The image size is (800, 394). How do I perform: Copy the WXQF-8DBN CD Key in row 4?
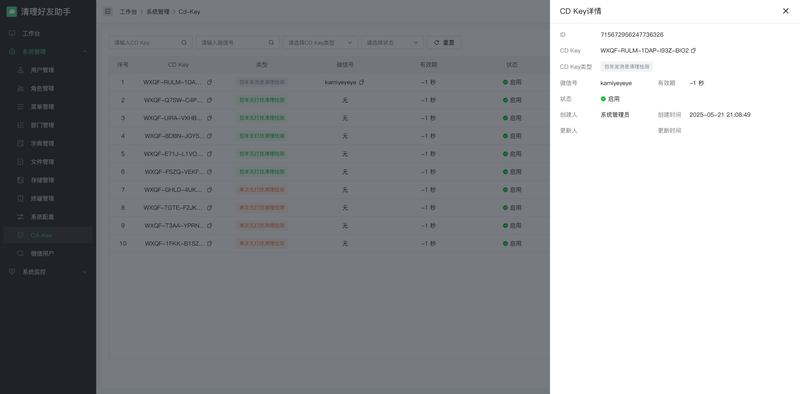click(x=209, y=136)
